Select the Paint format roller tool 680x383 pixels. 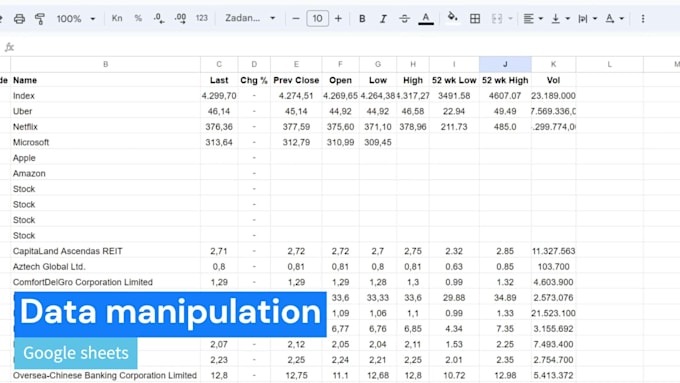click(x=40, y=19)
